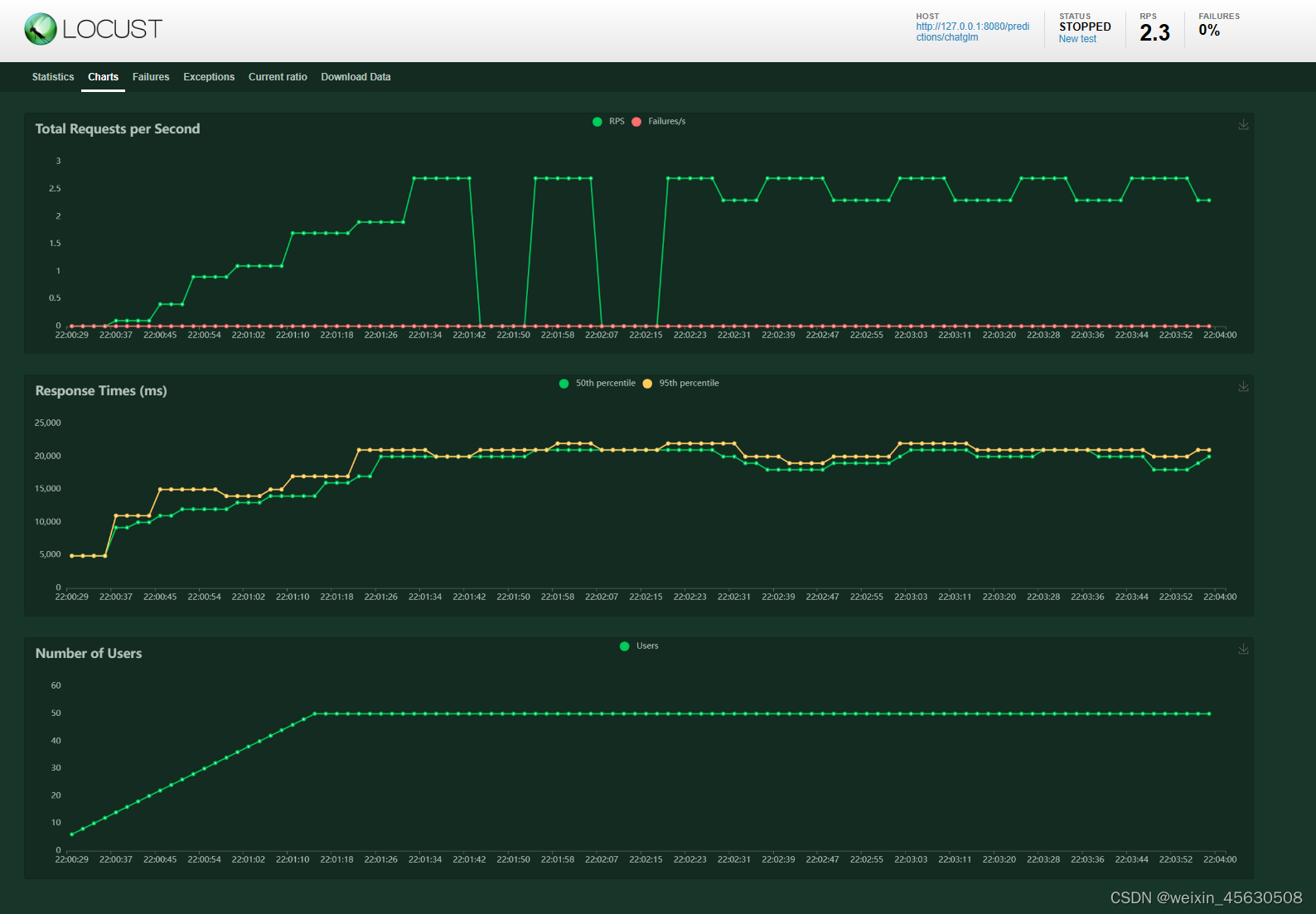This screenshot has height=914, width=1316.
Task: View the Current ratio tab
Action: click(x=278, y=77)
